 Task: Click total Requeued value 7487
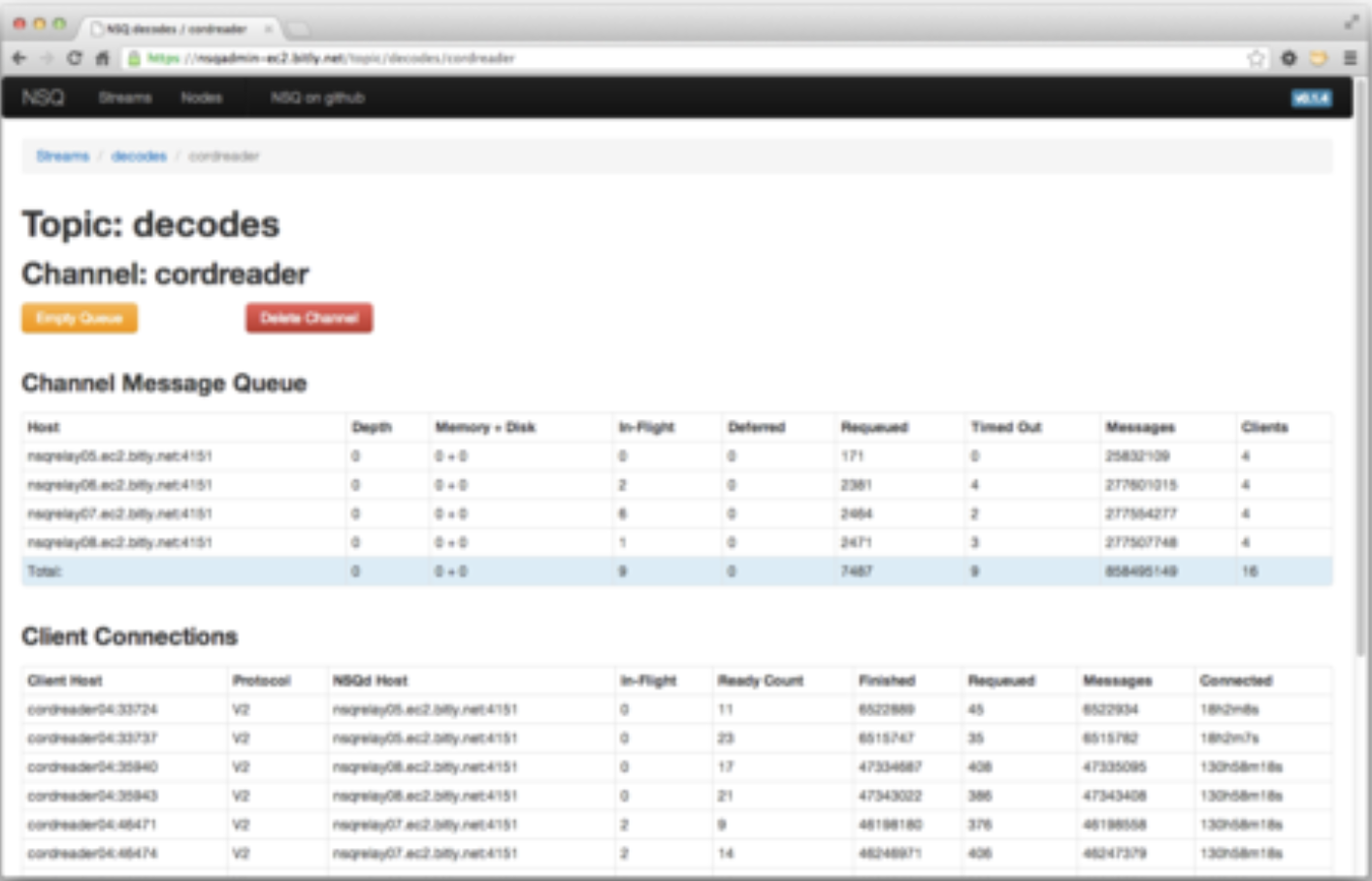pyautogui.click(x=856, y=571)
